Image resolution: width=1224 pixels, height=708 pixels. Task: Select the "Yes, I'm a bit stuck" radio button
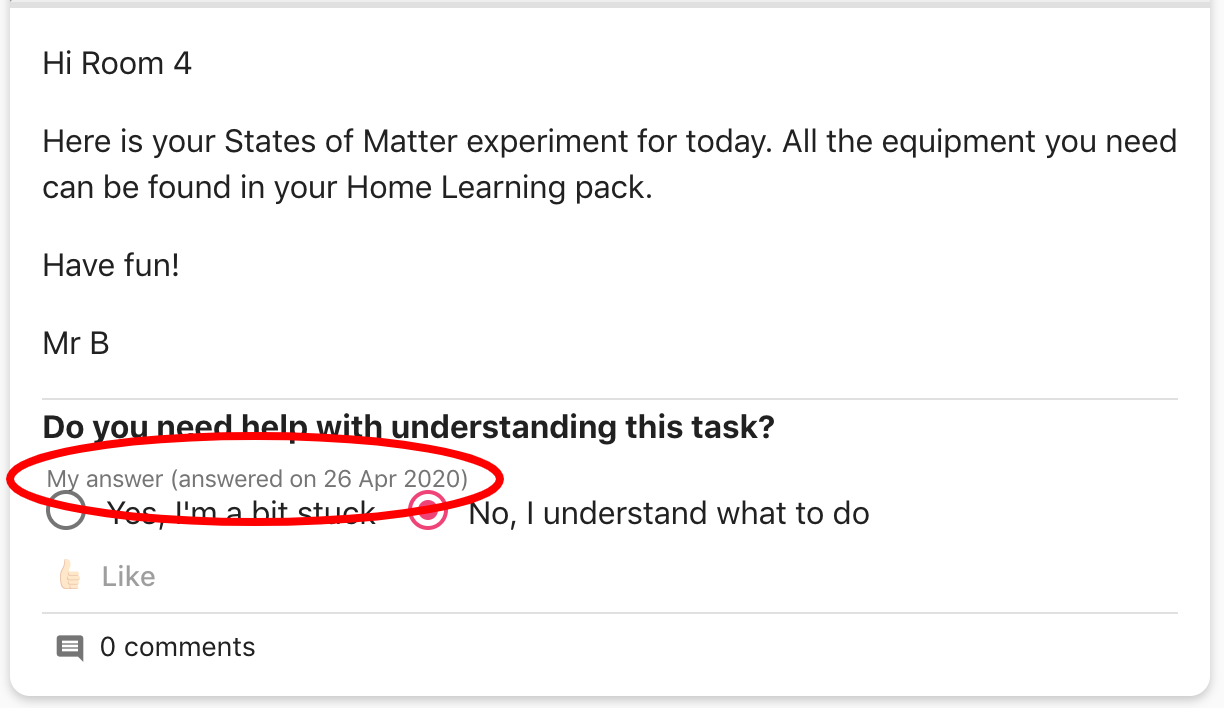66,513
